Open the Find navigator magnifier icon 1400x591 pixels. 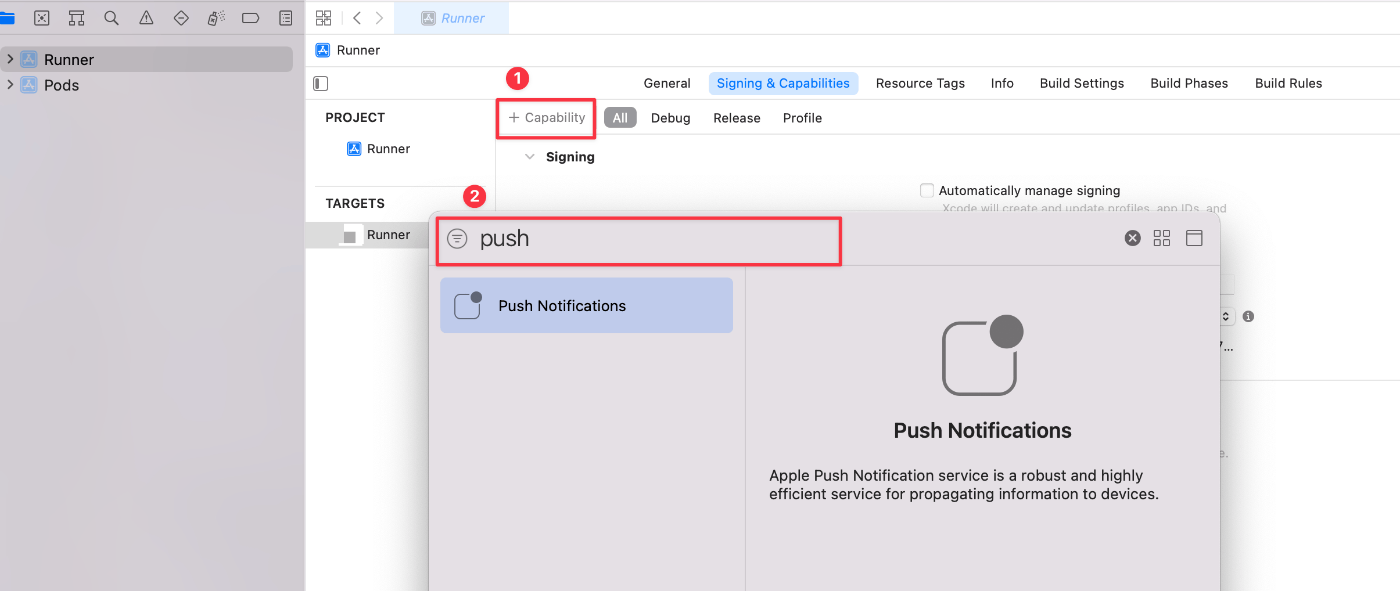(111, 18)
